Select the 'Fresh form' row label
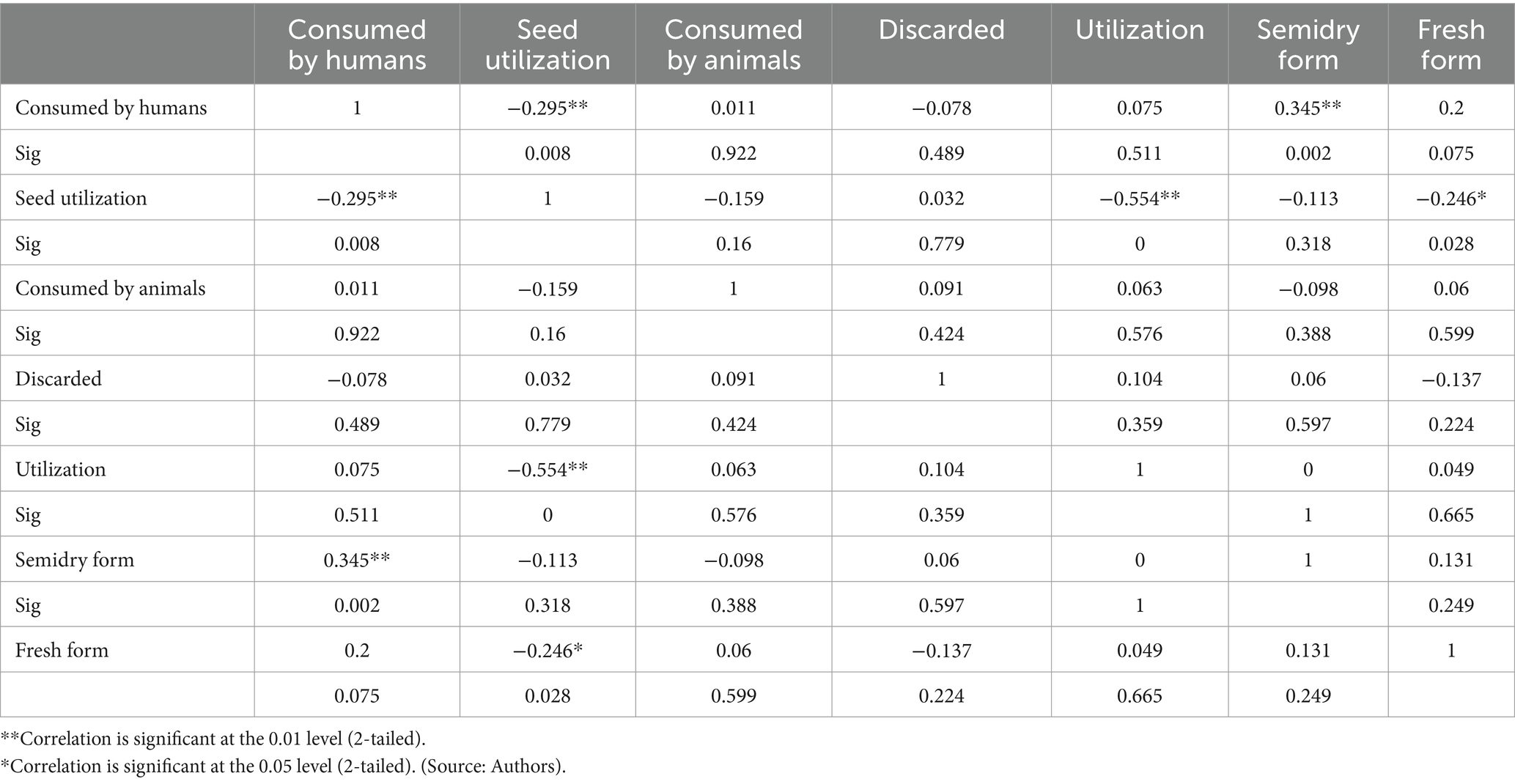1515x784 pixels. tap(62, 651)
